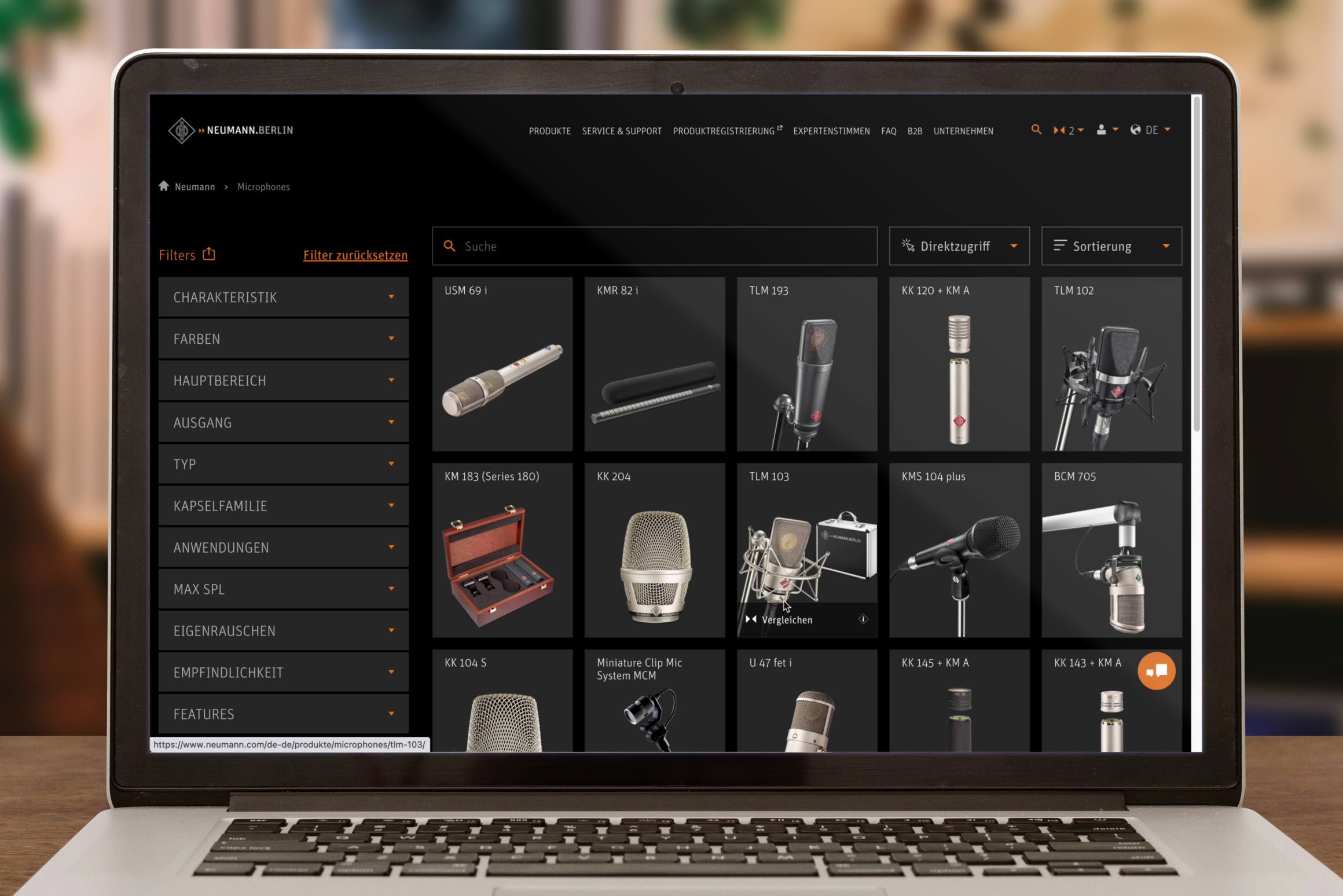Click the globe language icon
The height and width of the screenshot is (896, 1343).
[x=1136, y=130]
